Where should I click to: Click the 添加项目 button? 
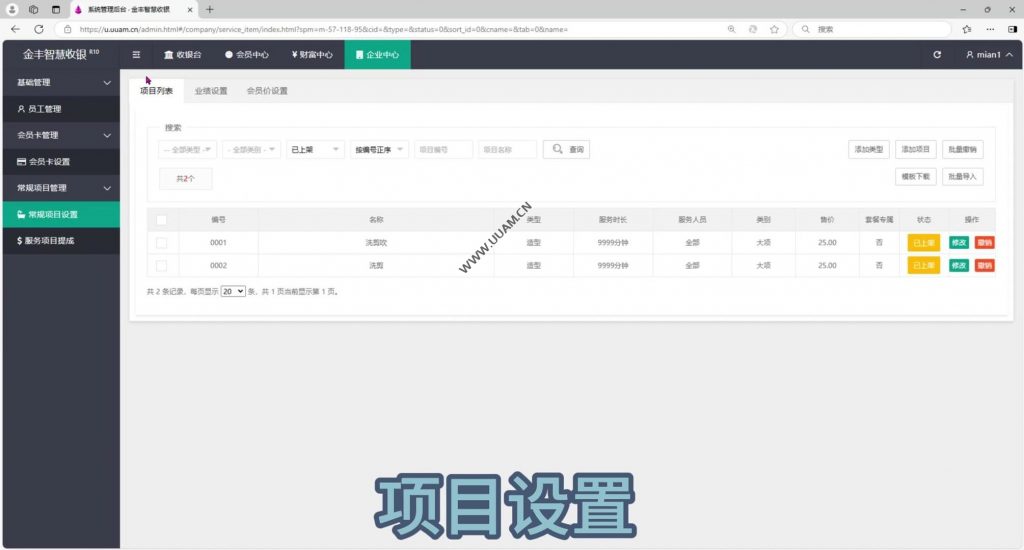[x=915, y=150]
